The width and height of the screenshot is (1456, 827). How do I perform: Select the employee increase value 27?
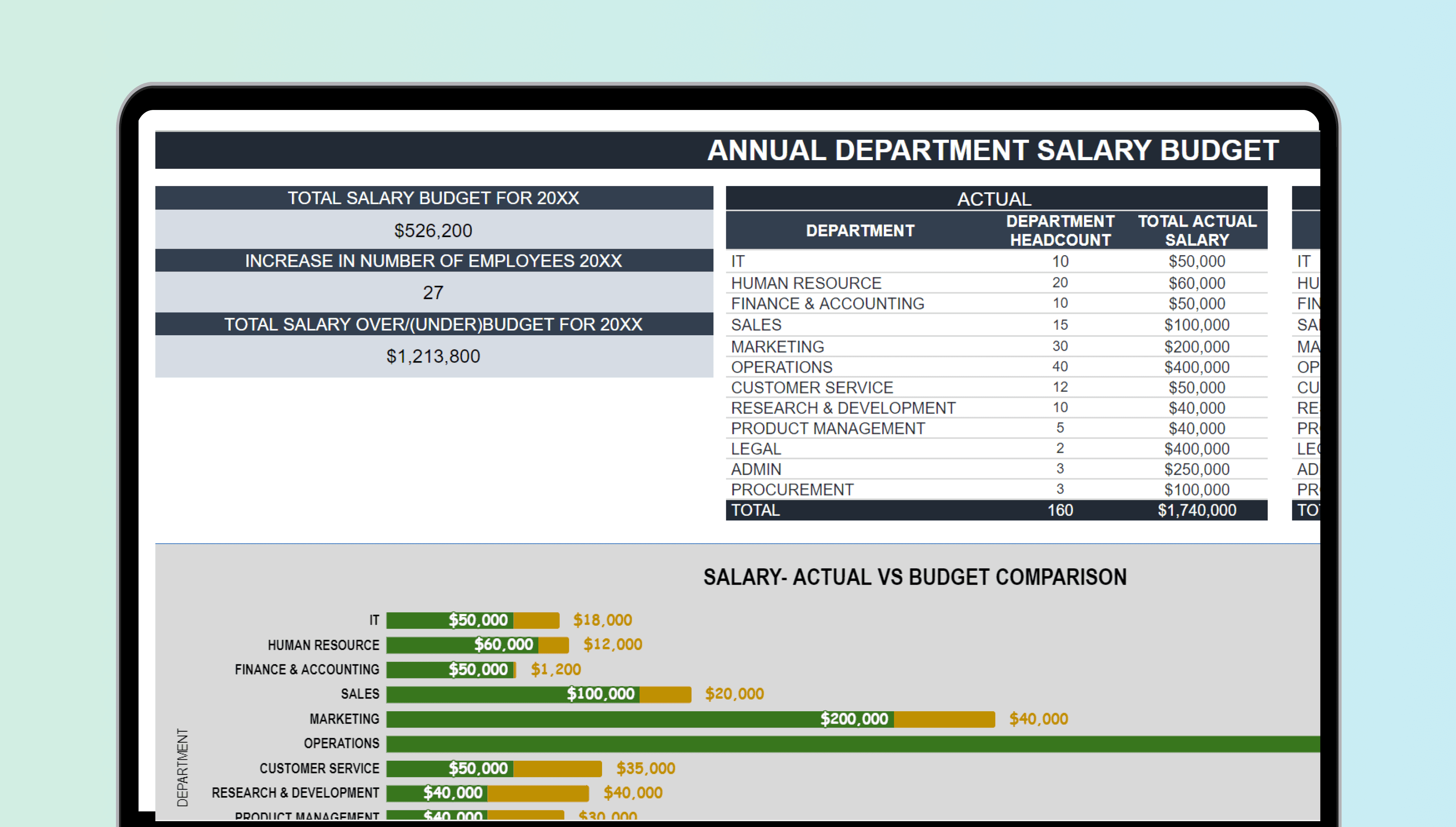434,293
